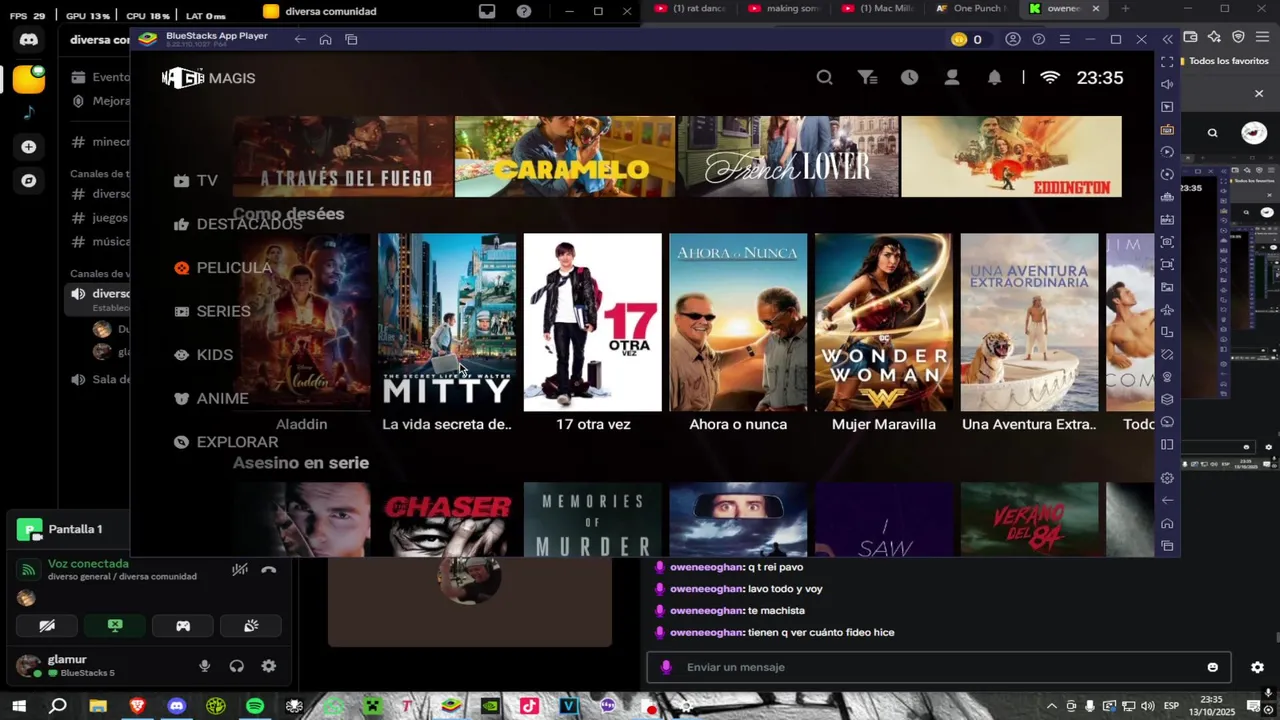Open Discord user settings gear

[268, 666]
